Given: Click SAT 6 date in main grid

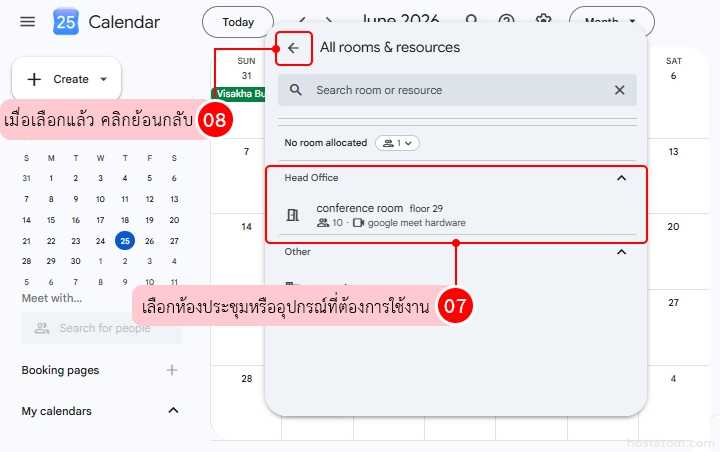Looking at the screenshot, I should pos(674,76).
